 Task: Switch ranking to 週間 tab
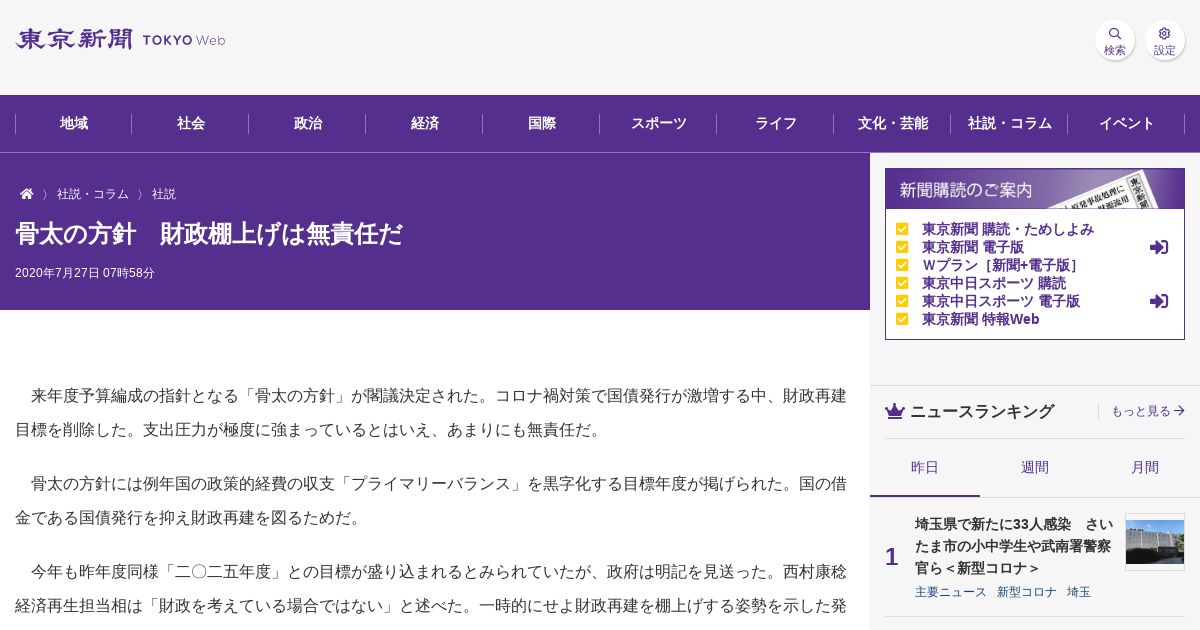1035,467
